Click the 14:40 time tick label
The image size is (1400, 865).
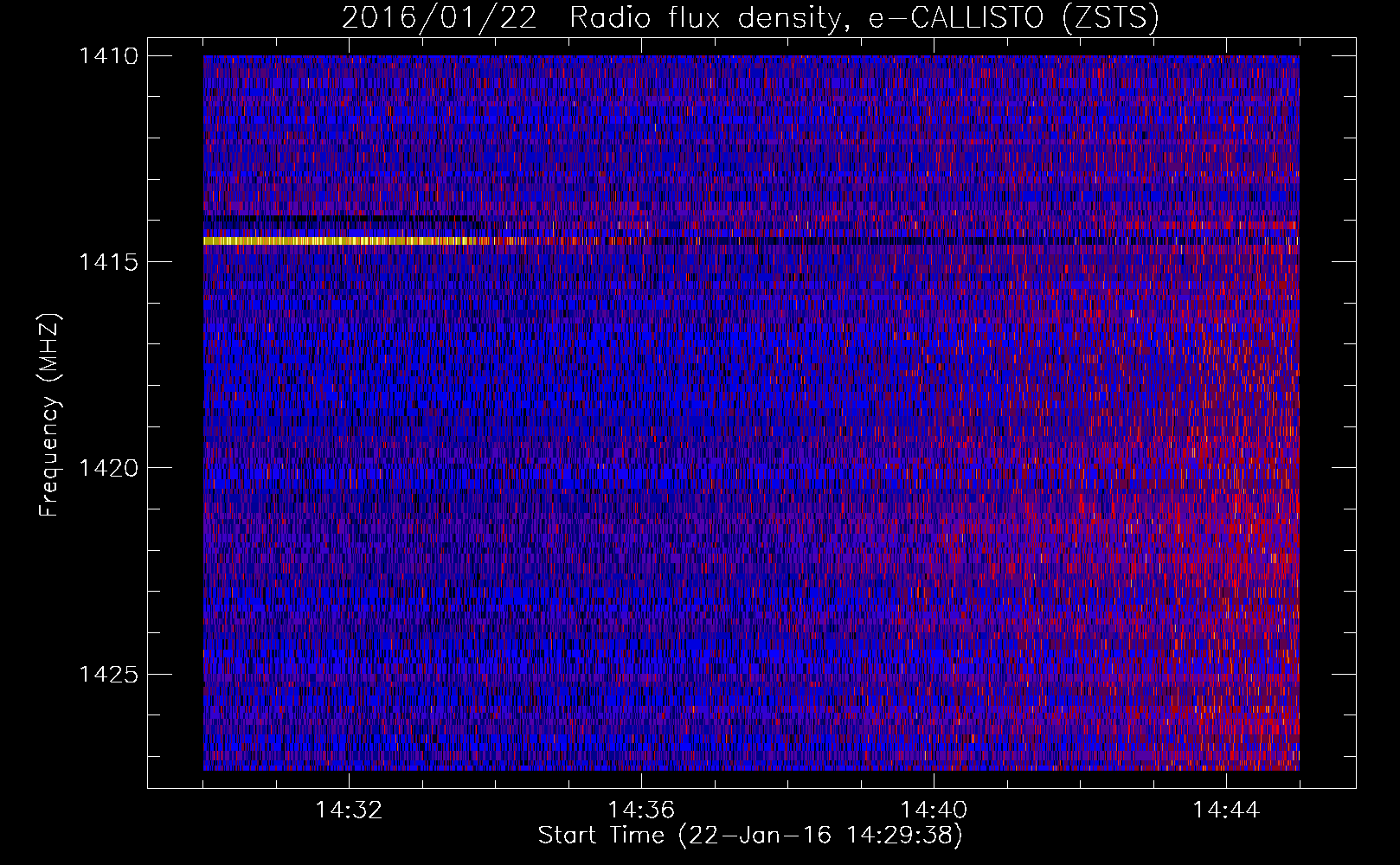(x=934, y=811)
